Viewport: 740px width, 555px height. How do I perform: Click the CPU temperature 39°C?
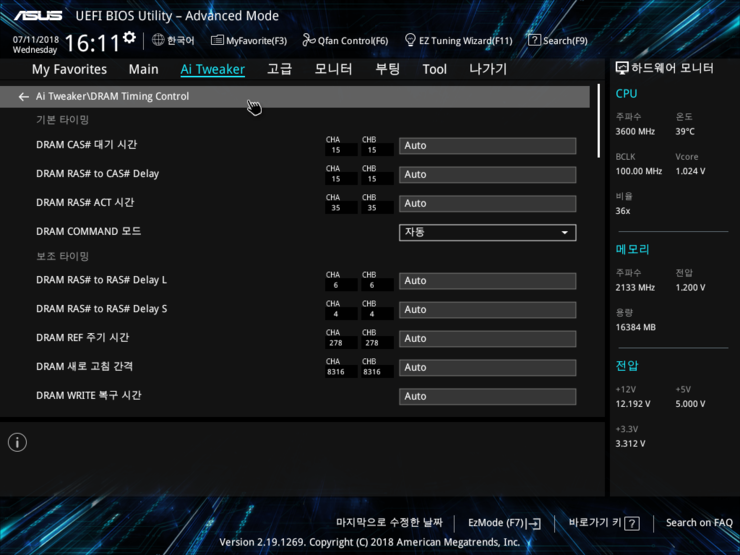[x=685, y=132]
